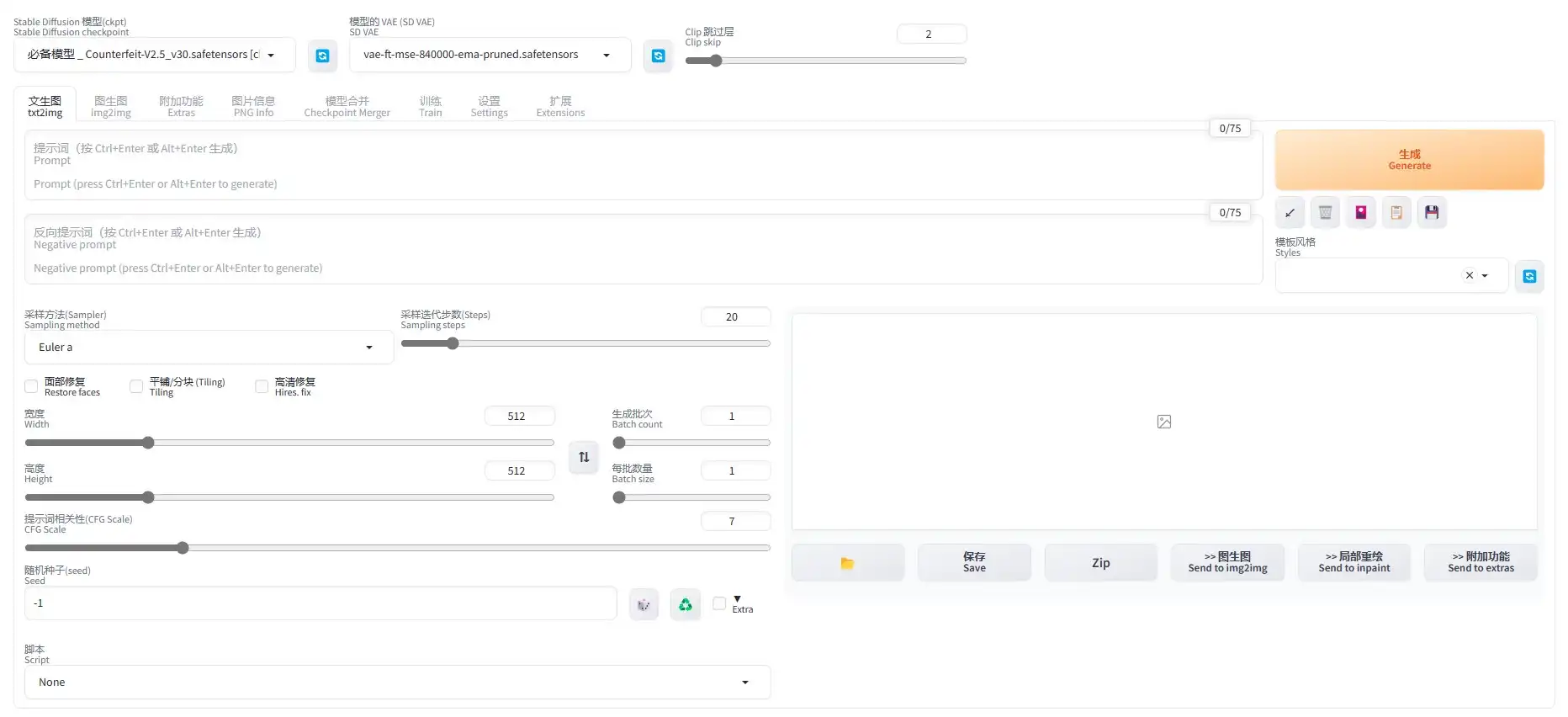The width and height of the screenshot is (1568, 717).
Task: Open the Sampling method dropdown
Action: [208, 348]
